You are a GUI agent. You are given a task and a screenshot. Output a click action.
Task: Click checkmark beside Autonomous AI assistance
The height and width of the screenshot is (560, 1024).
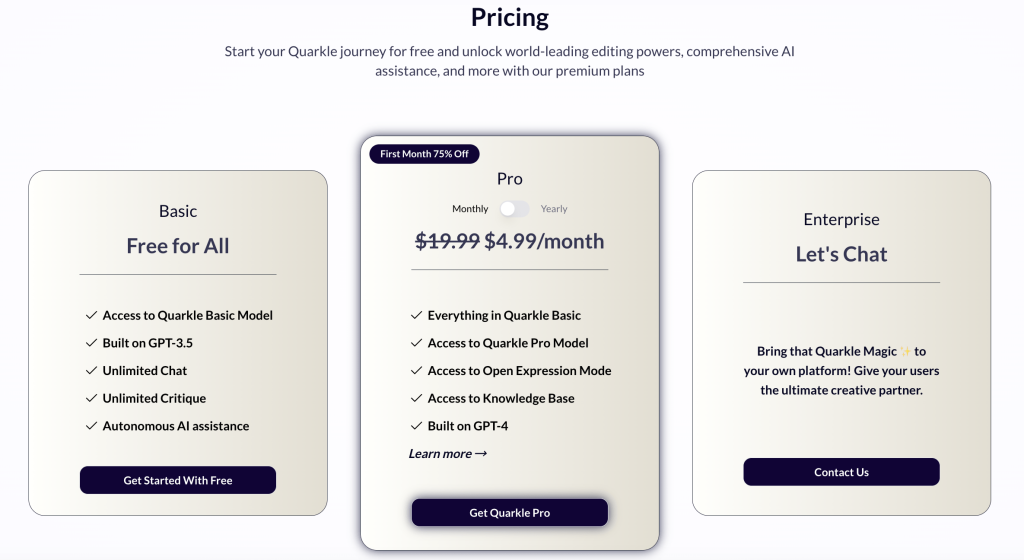[x=92, y=426]
